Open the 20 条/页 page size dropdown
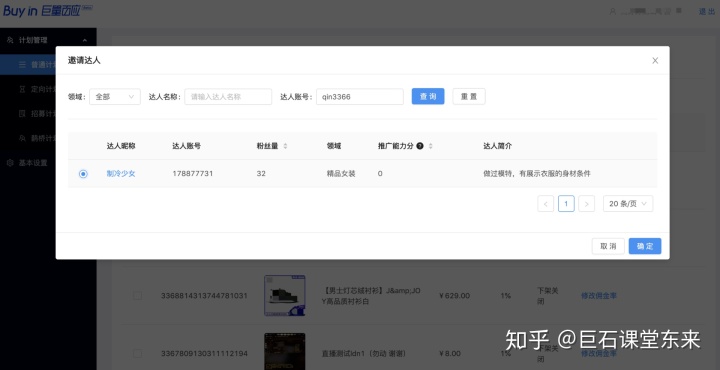 tap(628, 203)
